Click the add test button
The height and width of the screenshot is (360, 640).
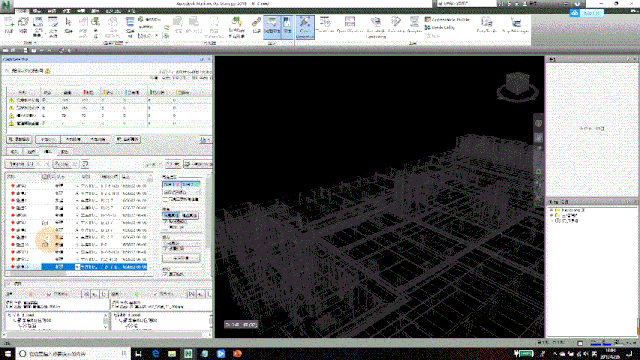[20, 140]
